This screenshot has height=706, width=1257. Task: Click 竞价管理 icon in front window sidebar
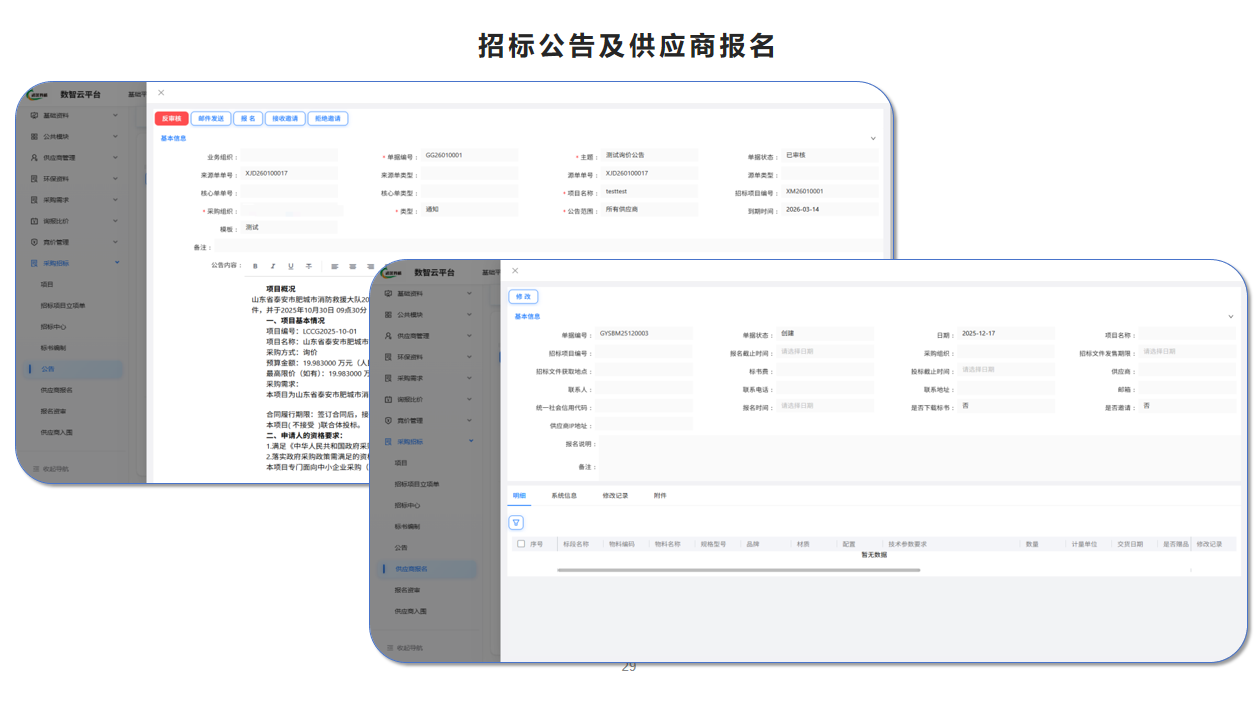coord(388,420)
